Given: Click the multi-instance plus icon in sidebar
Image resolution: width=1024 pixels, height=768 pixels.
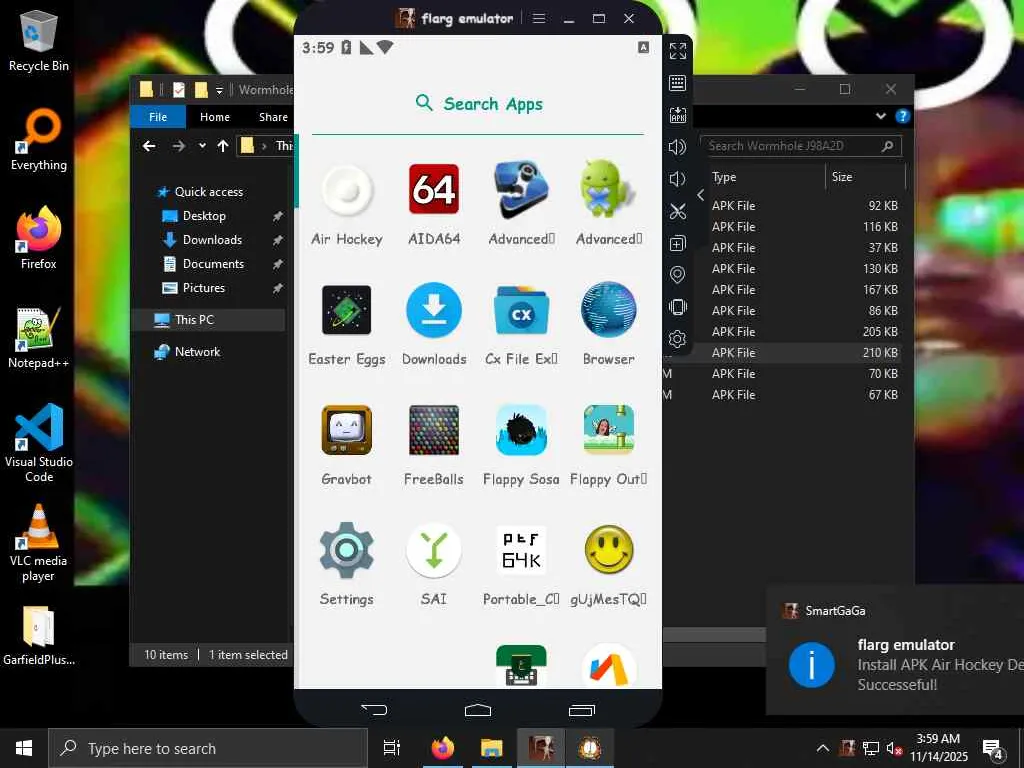Looking at the screenshot, I should point(678,243).
